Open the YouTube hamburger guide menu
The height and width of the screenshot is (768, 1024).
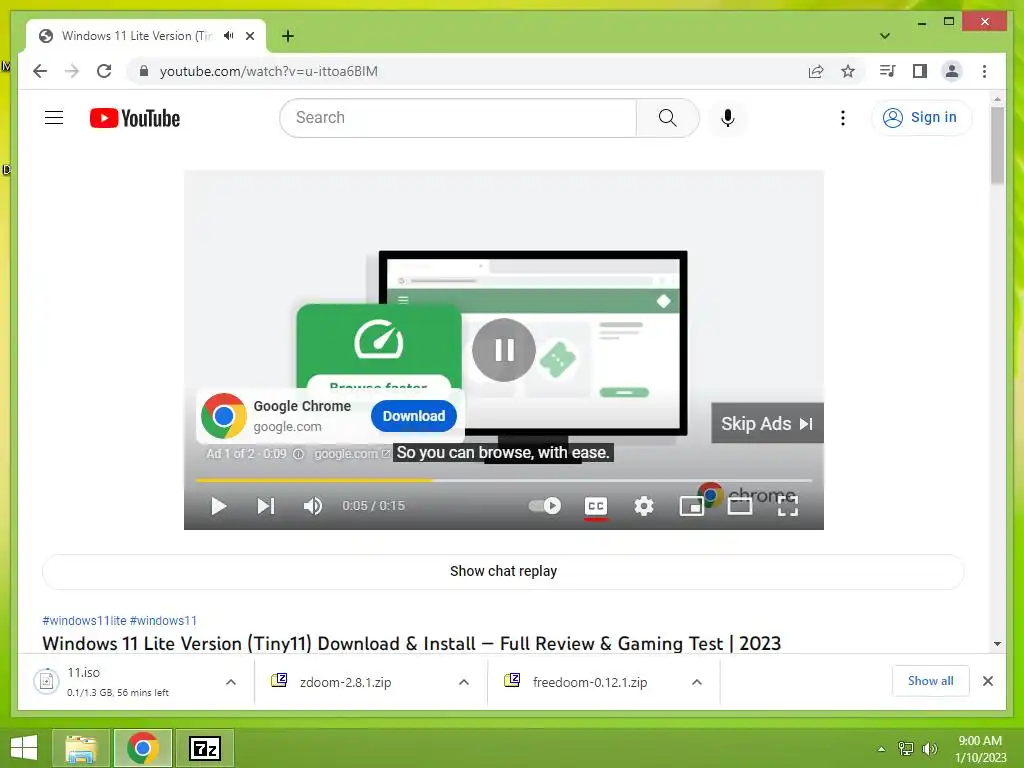pyautogui.click(x=54, y=118)
